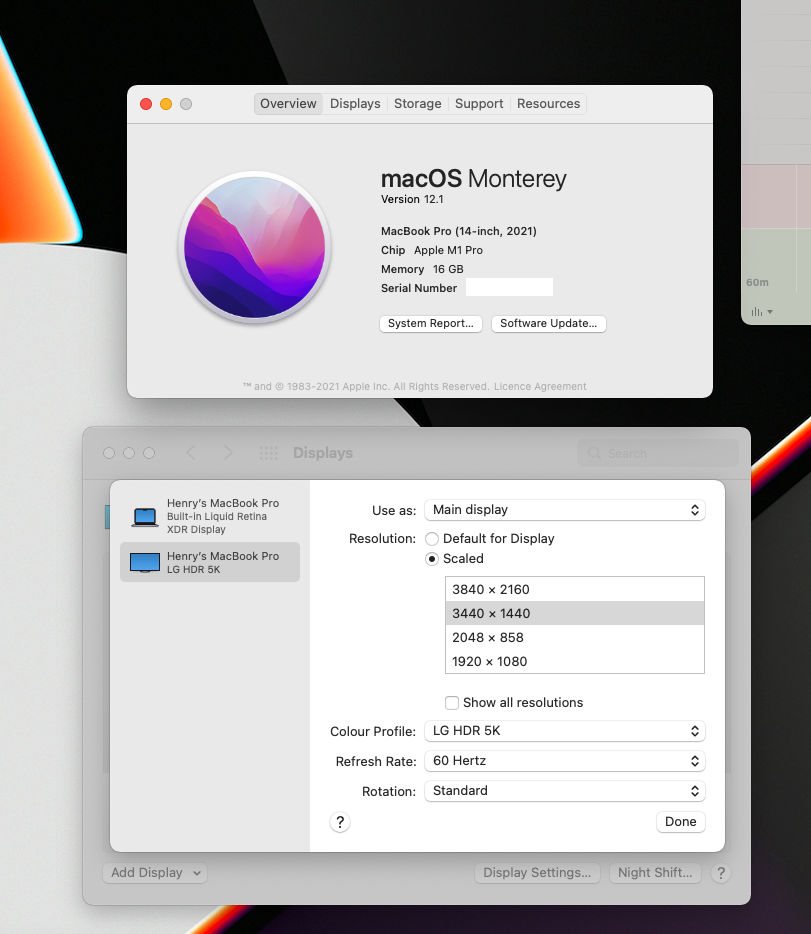The height and width of the screenshot is (934, 811).
Task: Open the Resources tab
Action: pos(548,104)
